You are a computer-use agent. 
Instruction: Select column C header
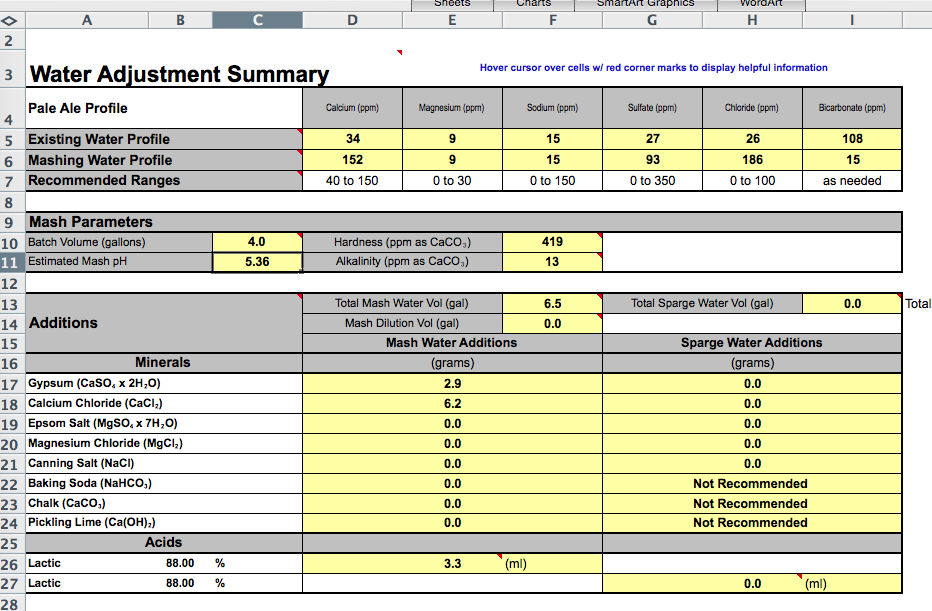coord(257,21)
